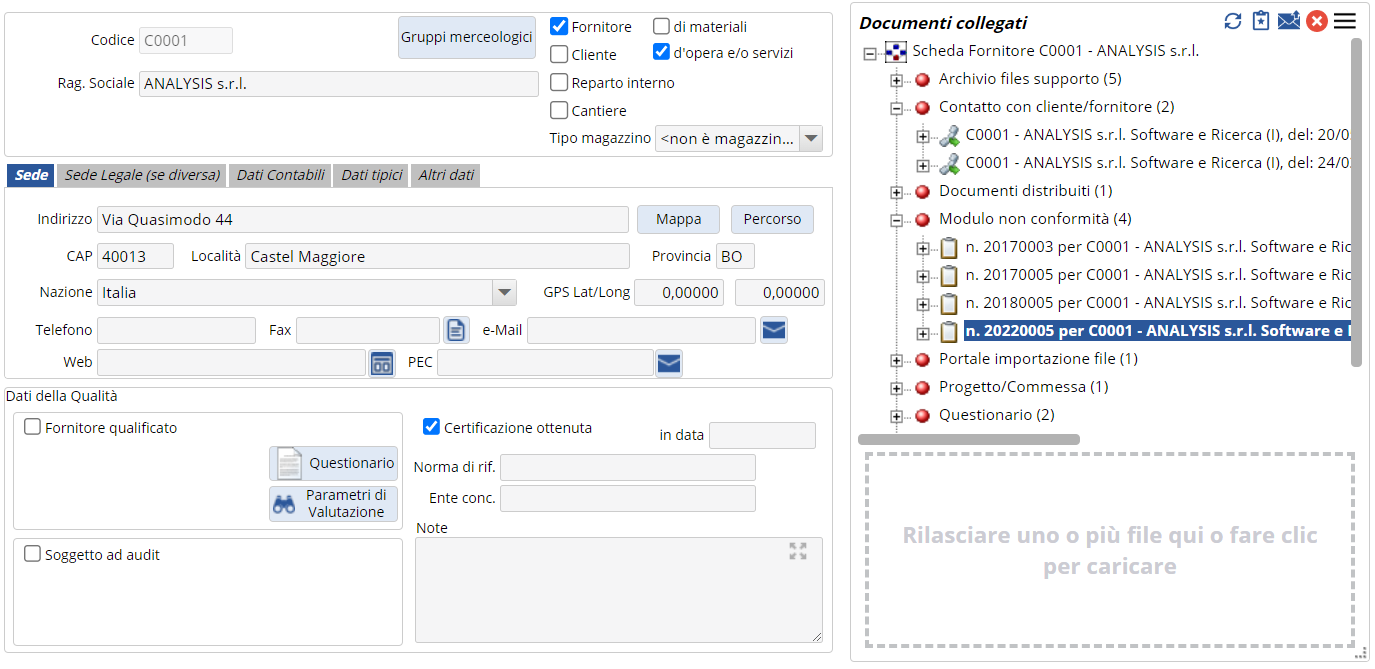
Task: Open the hamburger menu in Documenti collegati
Action: tap(1344, 21)
